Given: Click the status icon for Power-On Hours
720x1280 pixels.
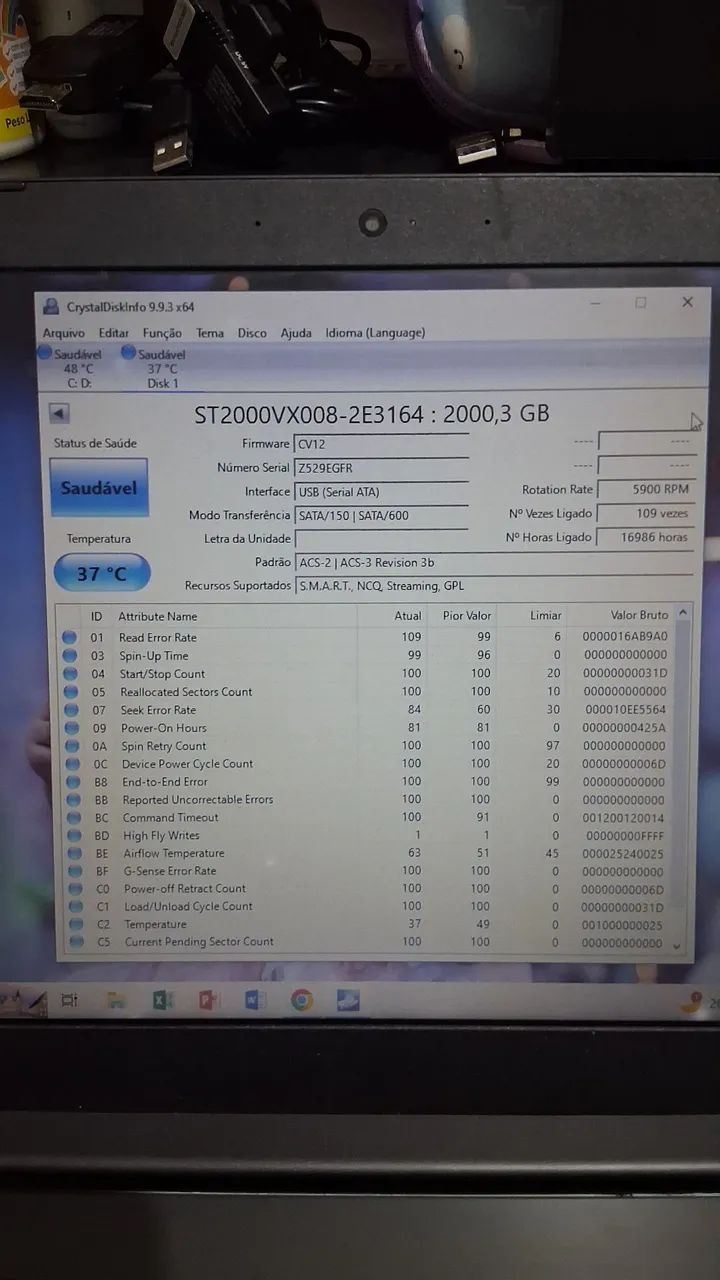Looking at the screenshot, I should pos(71,727).
